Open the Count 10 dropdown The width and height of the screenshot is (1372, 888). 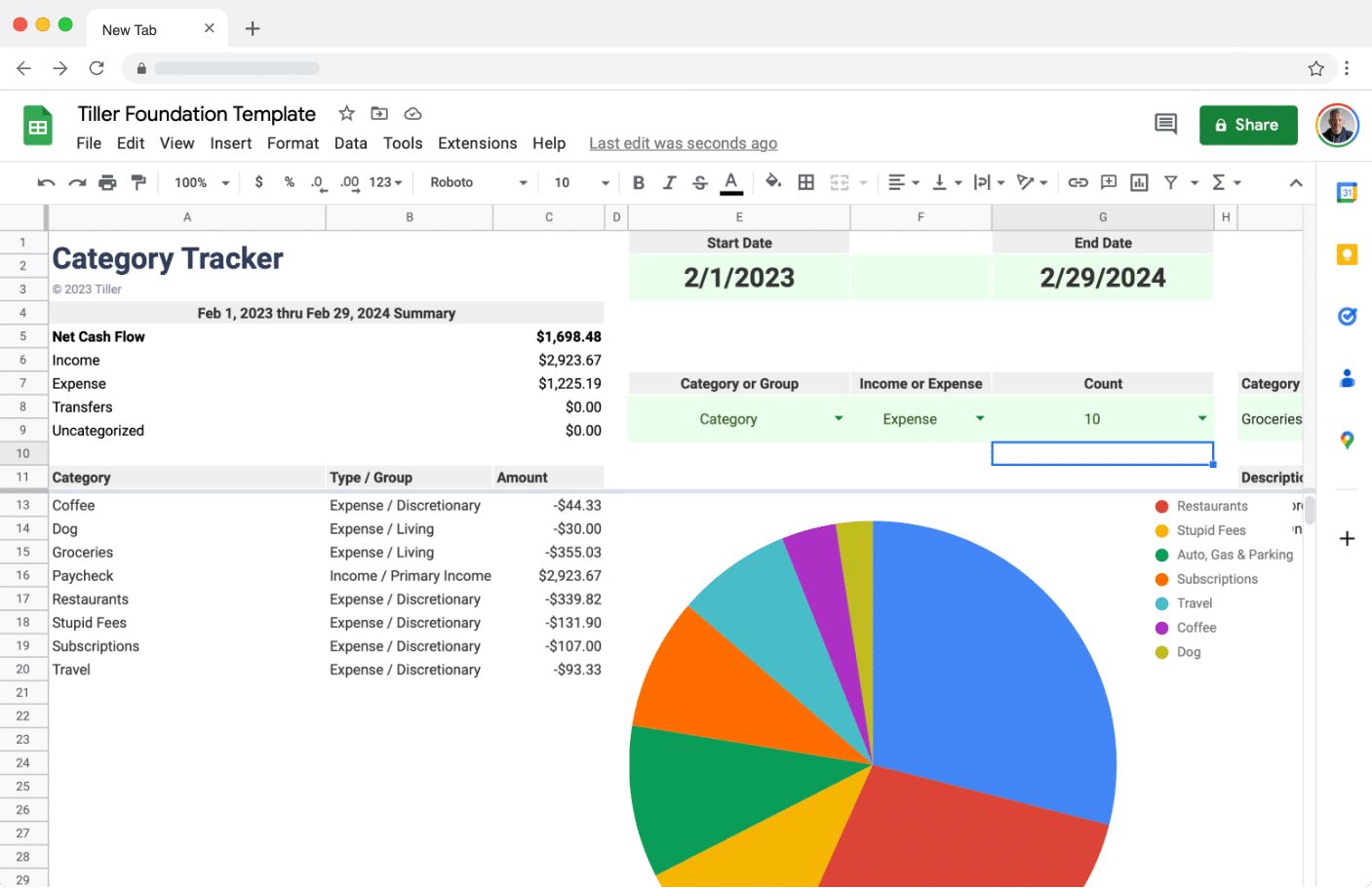[x=1202, y=419]
